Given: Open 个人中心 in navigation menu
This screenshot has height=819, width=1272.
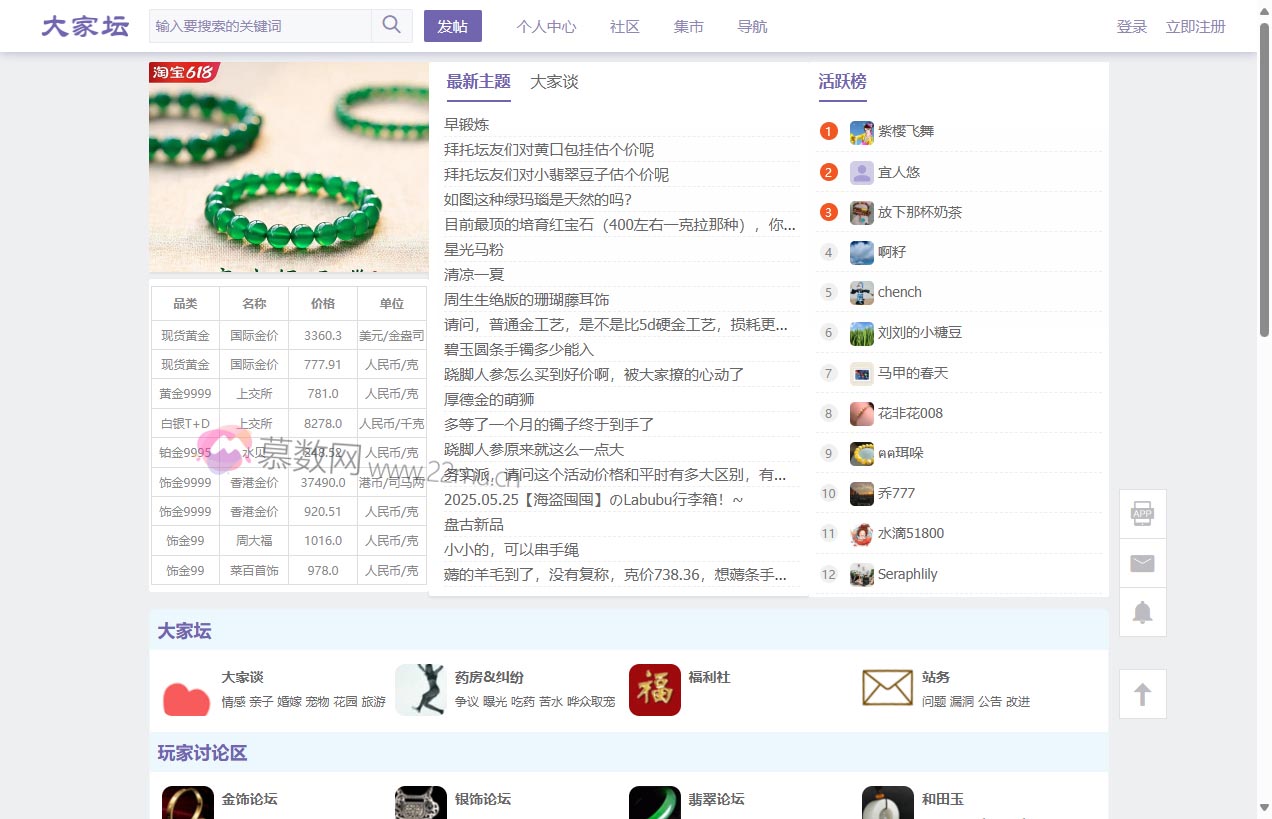Looking at the screenshot, I should (546, 27).
